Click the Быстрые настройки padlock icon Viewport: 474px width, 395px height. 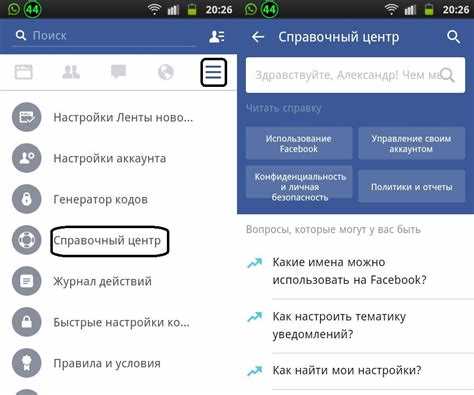[x=27, y=322]
